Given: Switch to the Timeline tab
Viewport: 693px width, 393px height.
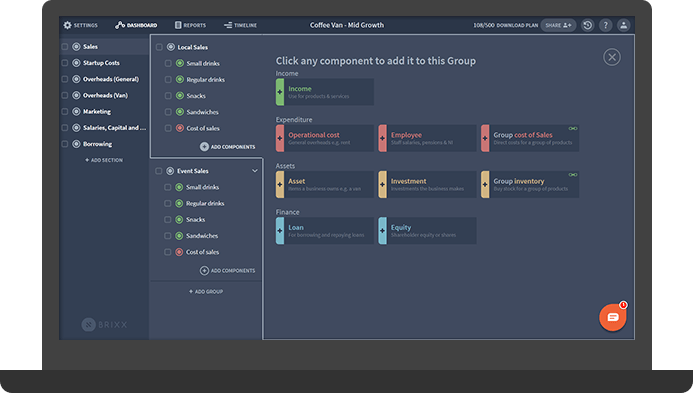Looking at the screenshot, I should pos(240,25).
